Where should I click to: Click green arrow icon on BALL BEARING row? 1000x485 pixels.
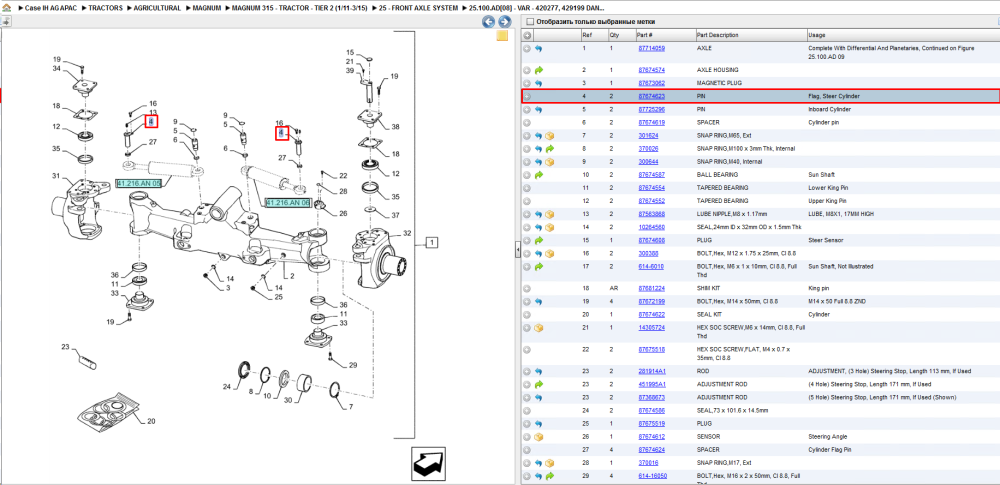[x=538, y=175]
